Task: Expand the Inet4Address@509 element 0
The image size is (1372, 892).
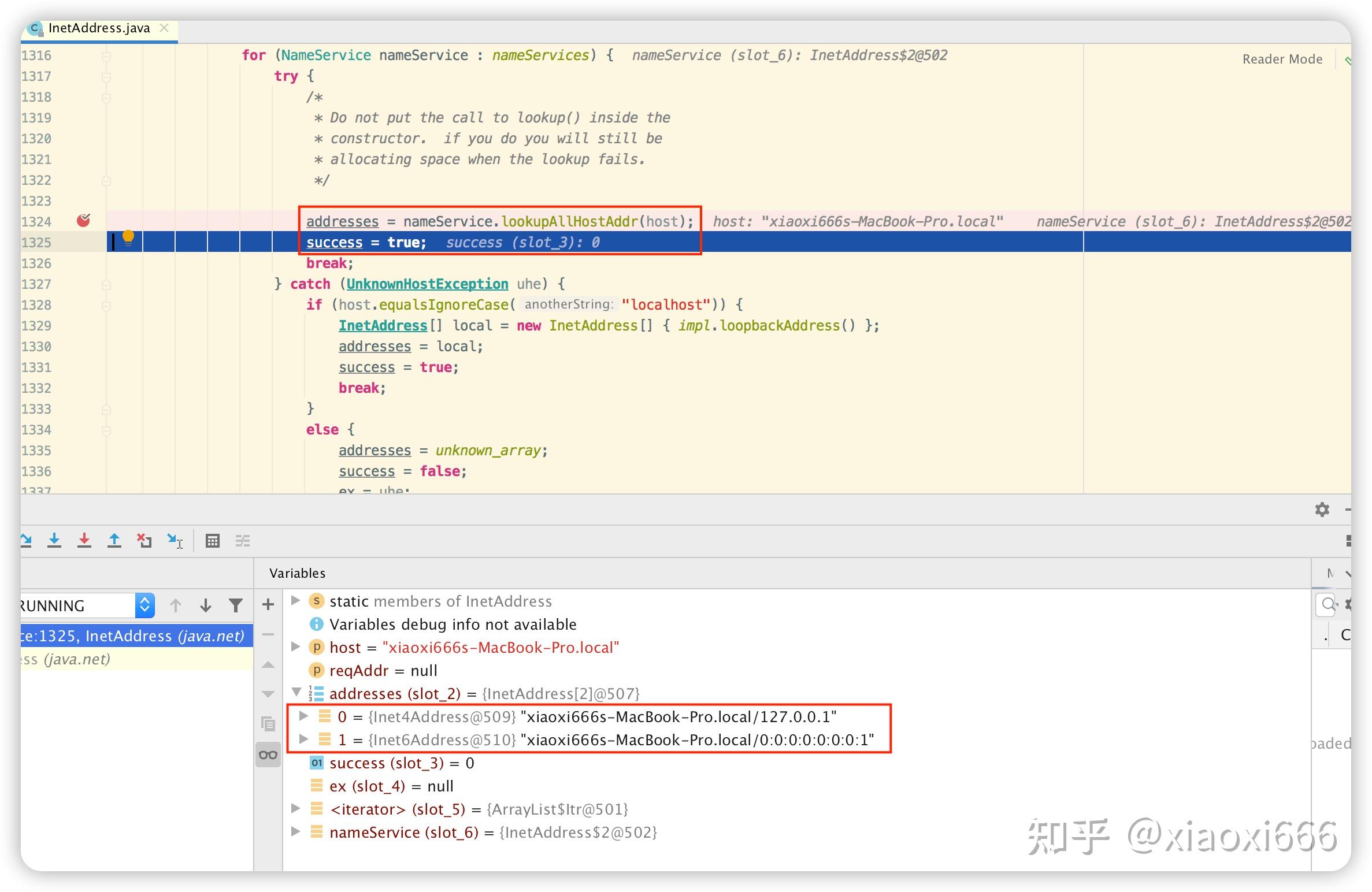Action: click(304, 716)
